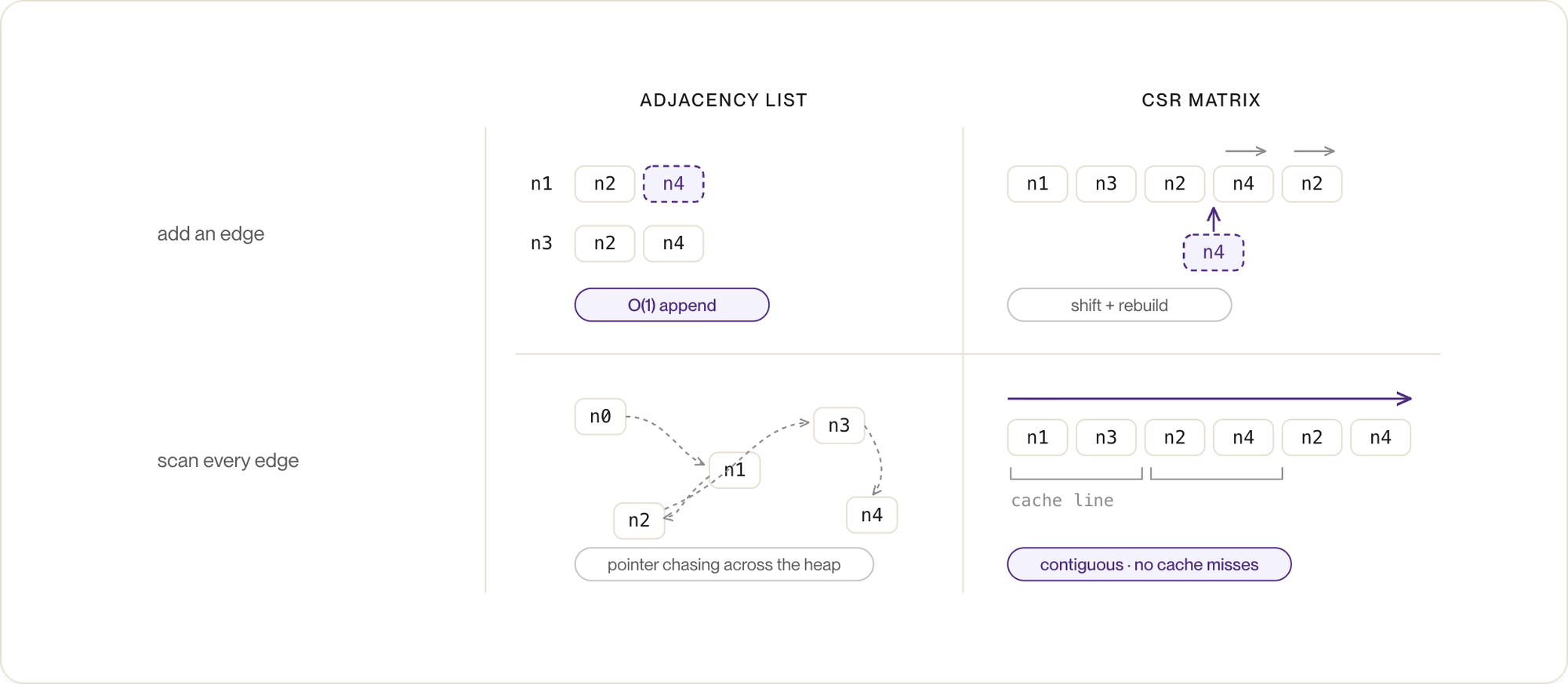Screen dimensions: 1568x684
Task: Click the O(1) append pill
Action: tap(672, 305)
